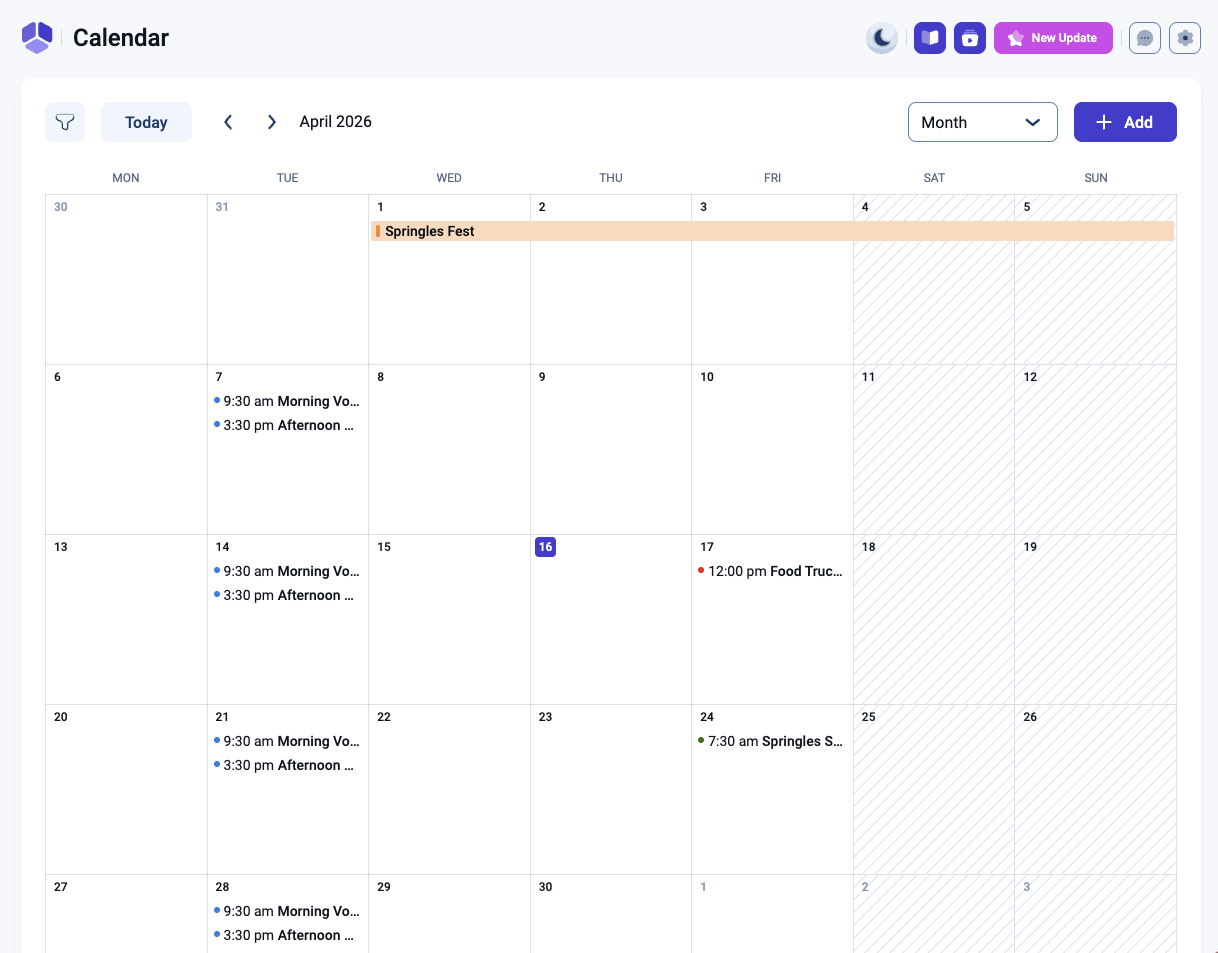Viewport: 1218px width, 953px height.
Task: Toggle dark mode with the moon icon
Action: (x=881, y=38)
